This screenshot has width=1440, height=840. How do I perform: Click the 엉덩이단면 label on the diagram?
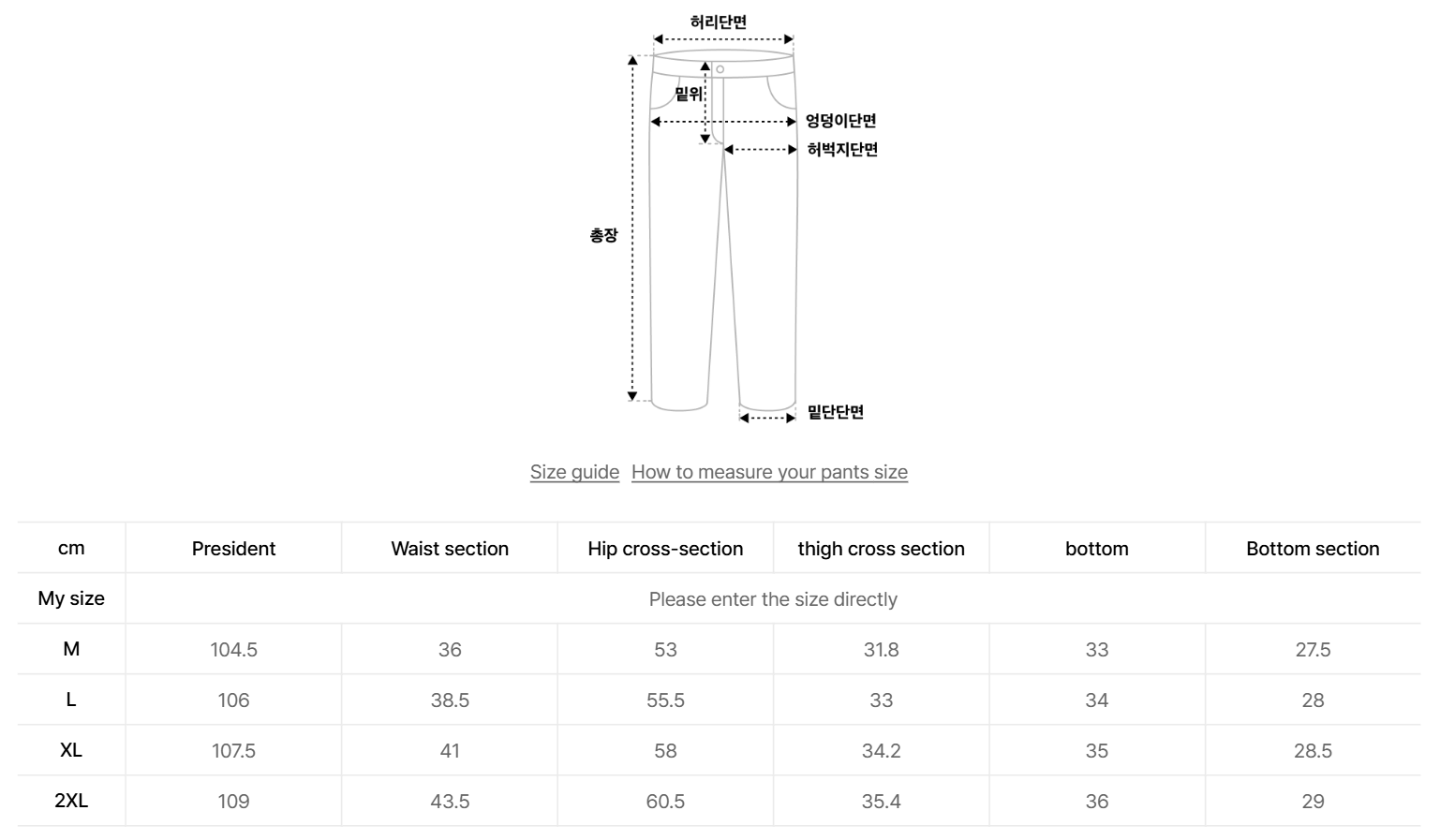click(840, 121)
